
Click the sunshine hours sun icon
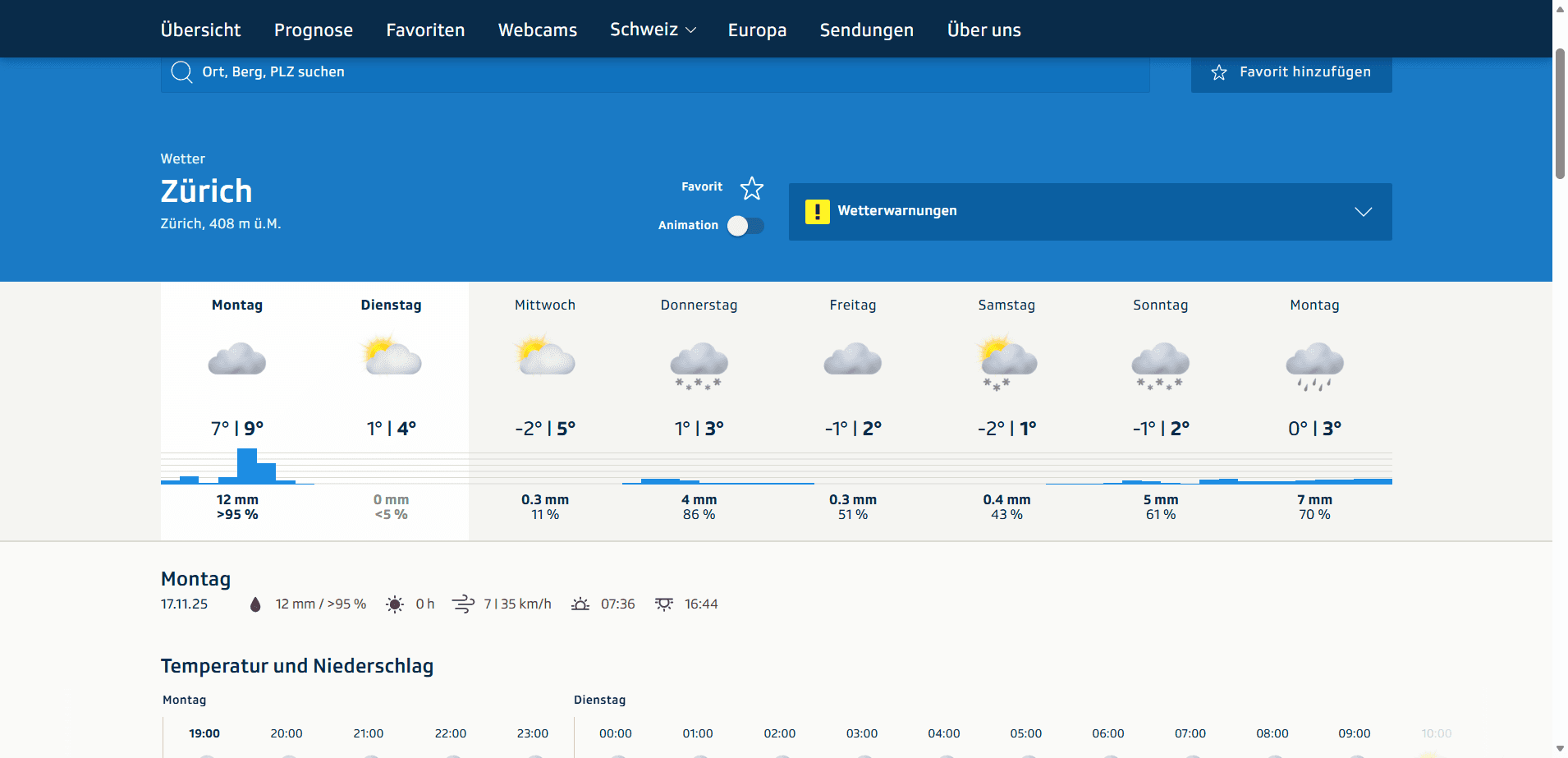(395, 604)
